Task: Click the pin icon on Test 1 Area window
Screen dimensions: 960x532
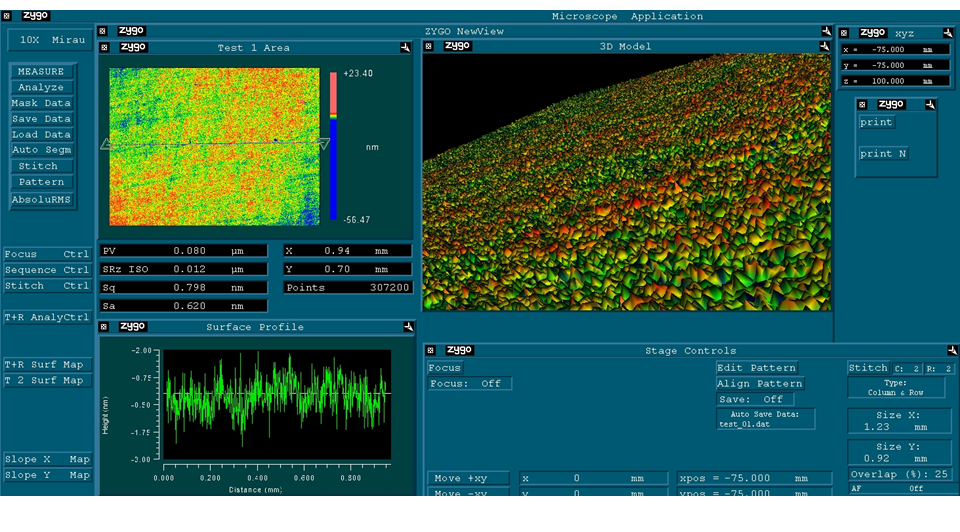Action: click(405, 48)
